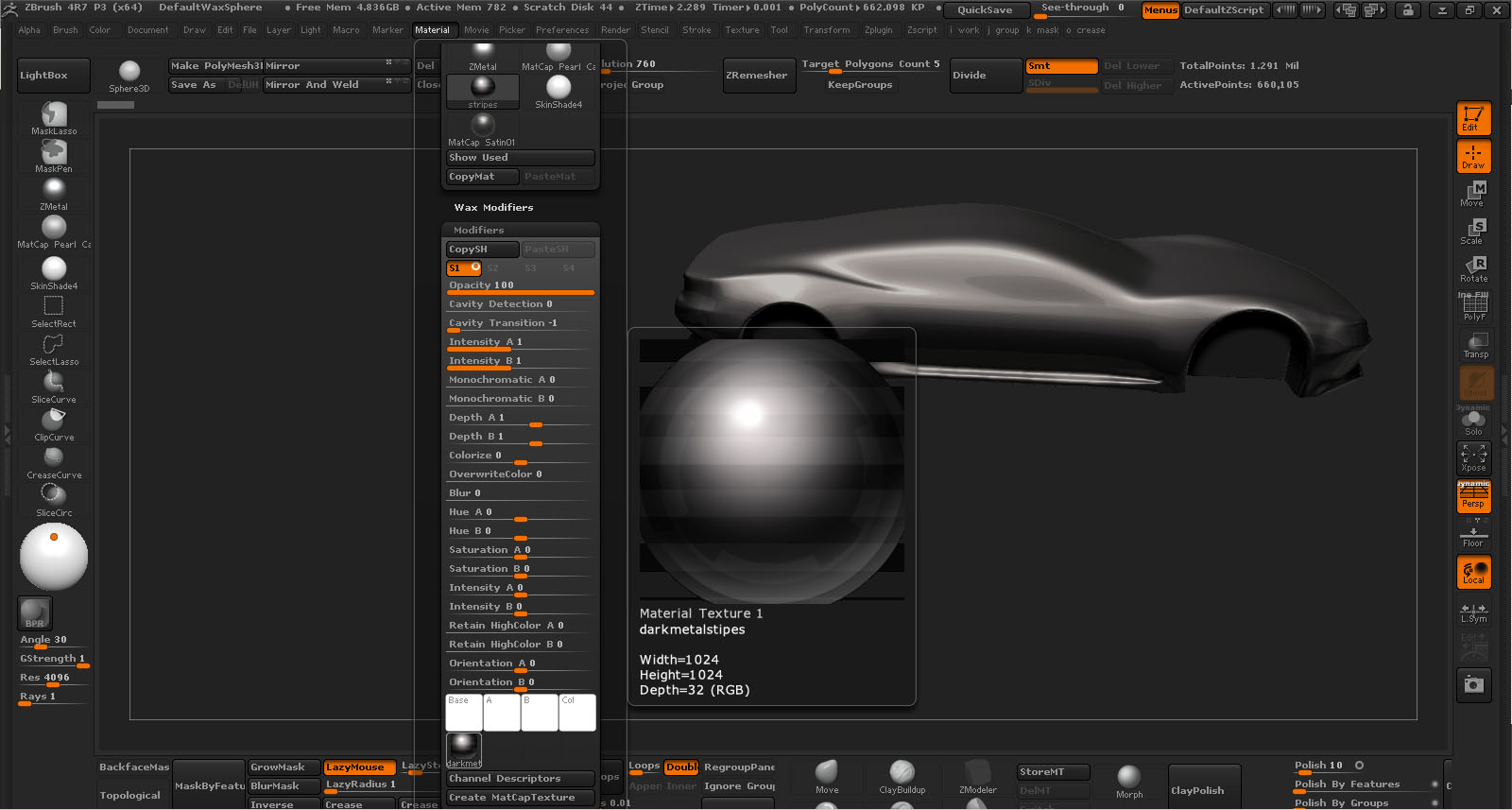Select the CreaseCurve brush
Screen dimensions: 1512x810
[x=54, y=462]
